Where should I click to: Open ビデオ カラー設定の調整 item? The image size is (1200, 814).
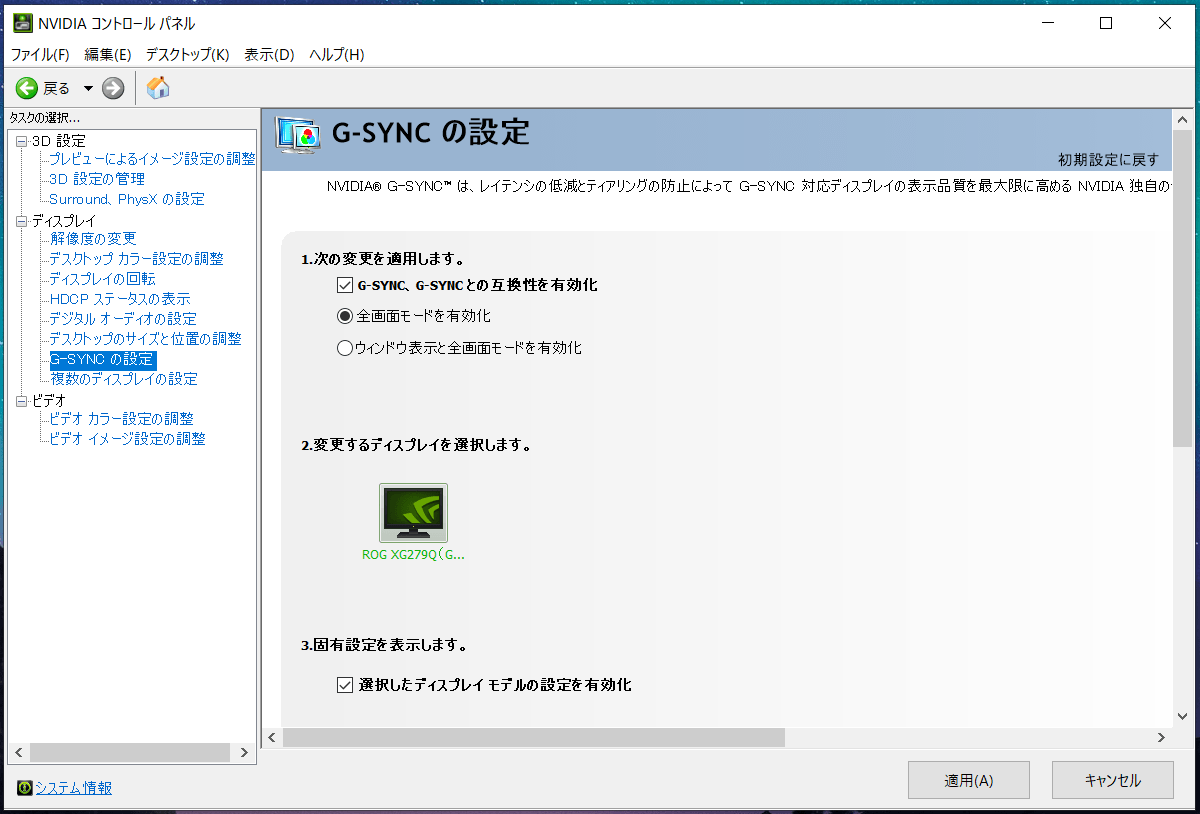[x=121, y=419]
